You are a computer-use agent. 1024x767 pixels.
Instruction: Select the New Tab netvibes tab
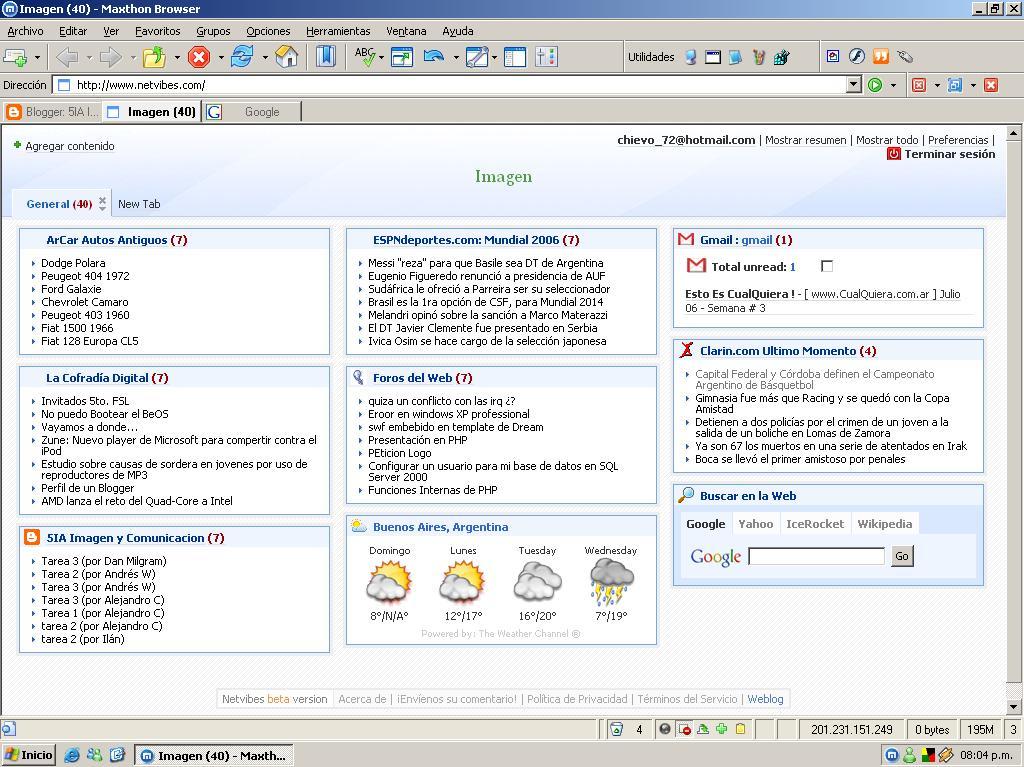(x=139, y=204)
